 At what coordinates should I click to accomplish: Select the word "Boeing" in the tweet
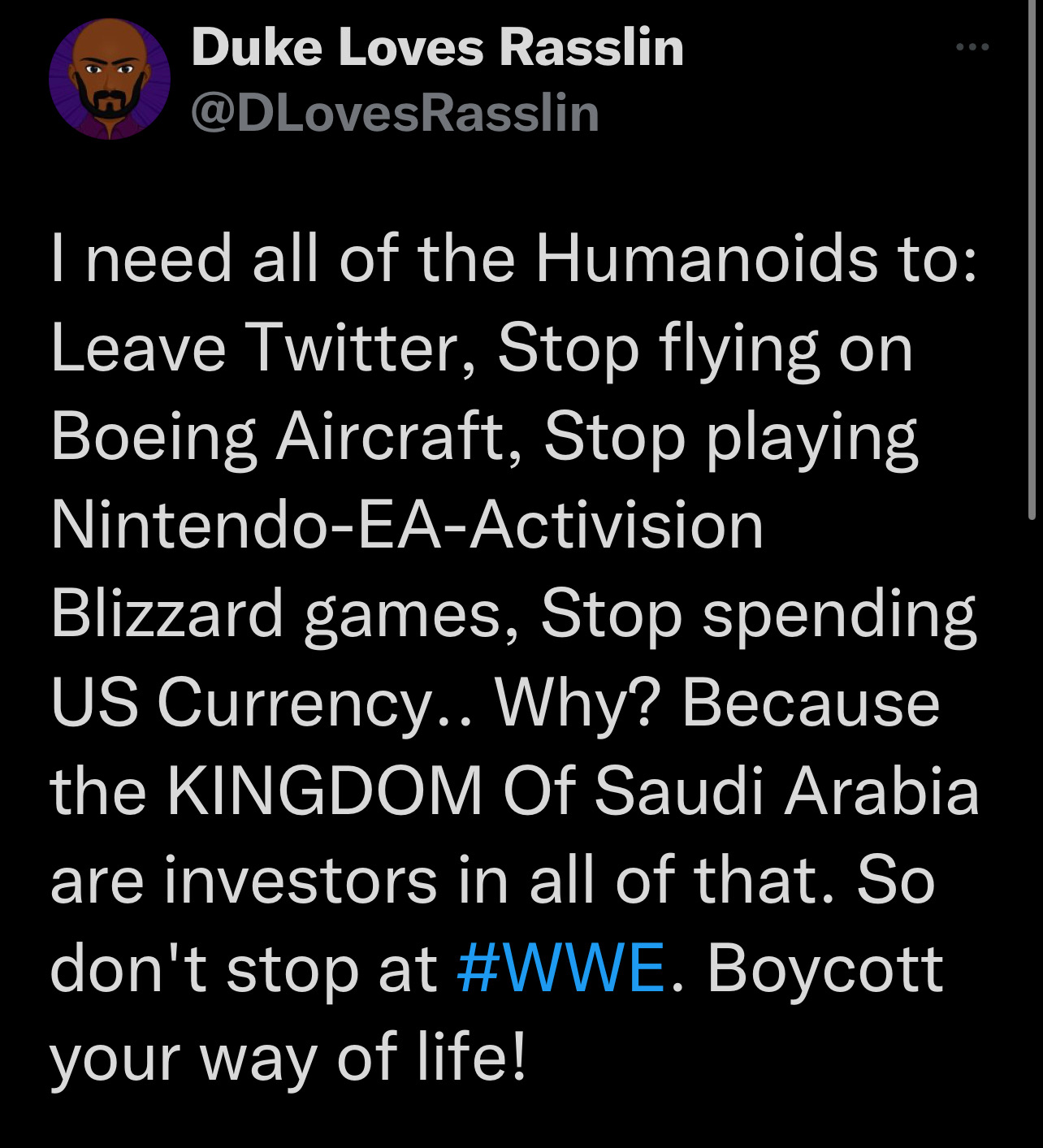pyautogui.click(x=154, y=437)
